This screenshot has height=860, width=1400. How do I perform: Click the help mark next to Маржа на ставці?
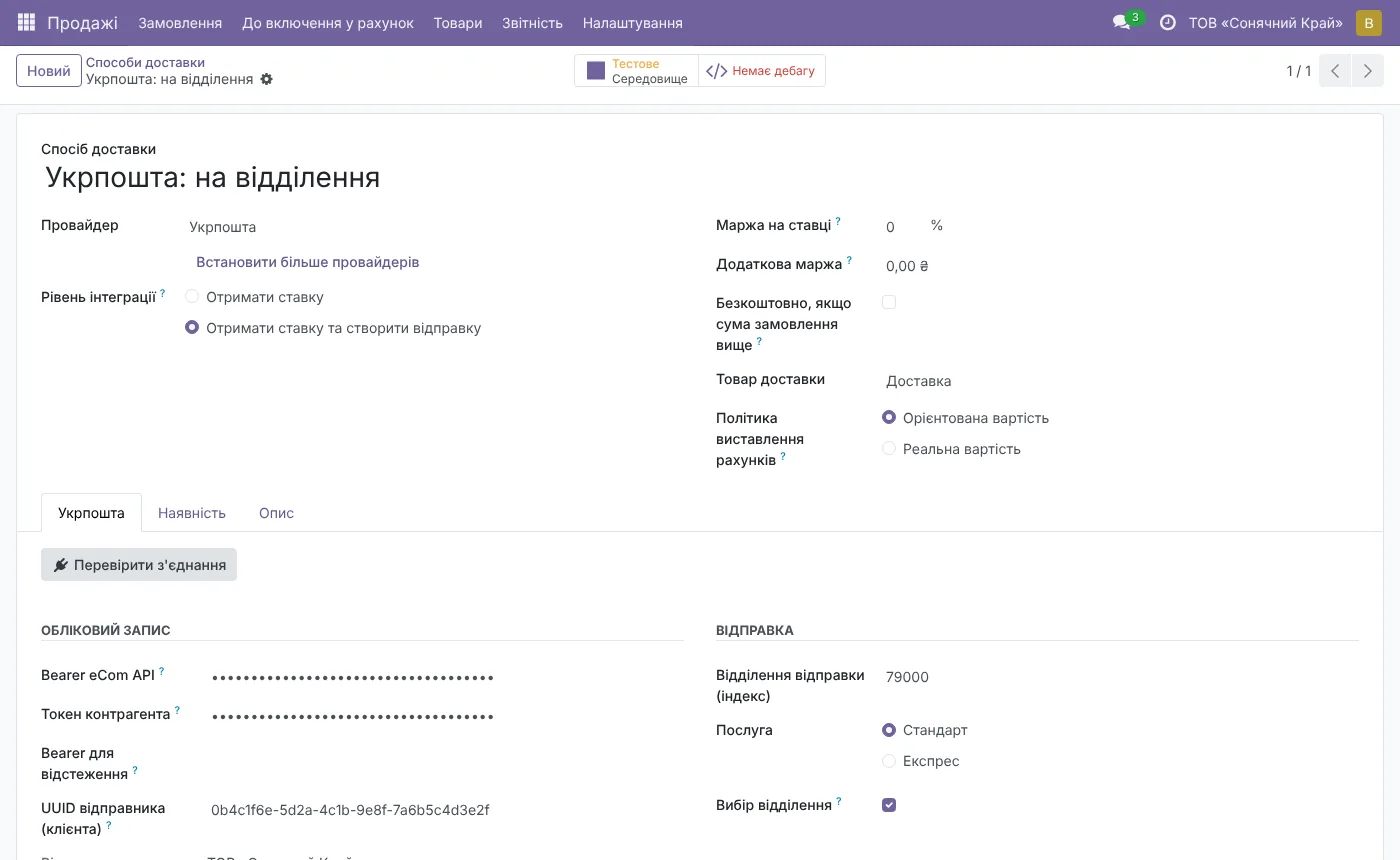[838, 221]
